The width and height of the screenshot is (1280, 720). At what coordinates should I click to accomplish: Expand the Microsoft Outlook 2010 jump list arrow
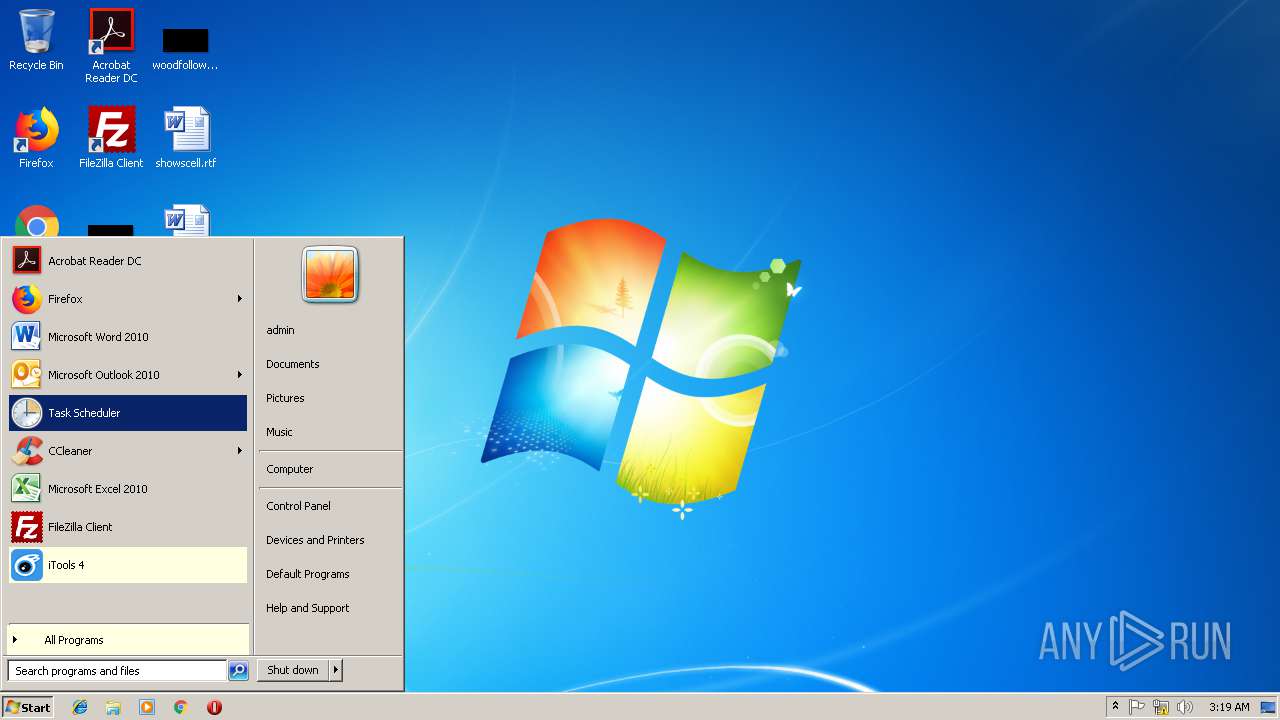(240, 375)
